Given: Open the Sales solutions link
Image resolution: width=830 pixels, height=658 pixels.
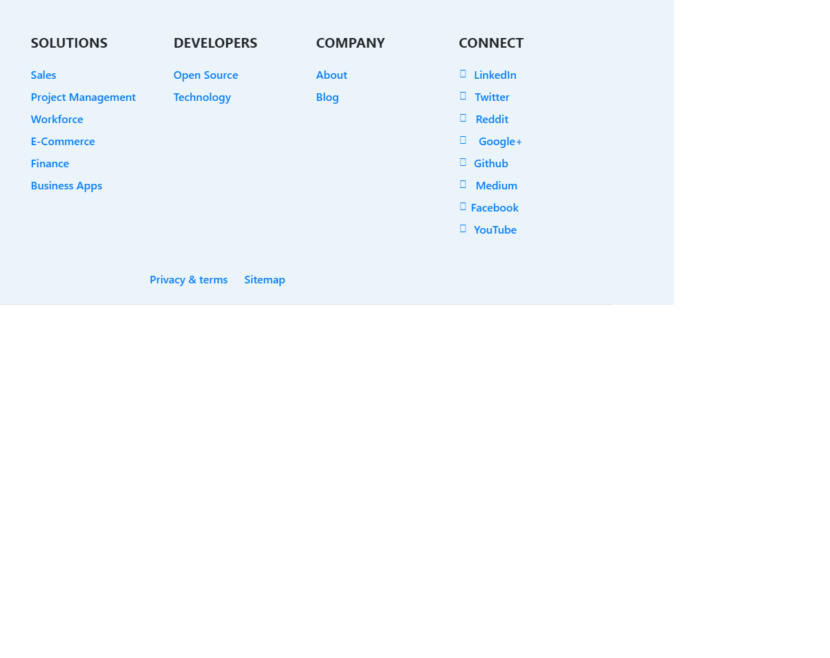Looking at the screenshot, I should 43,75.
